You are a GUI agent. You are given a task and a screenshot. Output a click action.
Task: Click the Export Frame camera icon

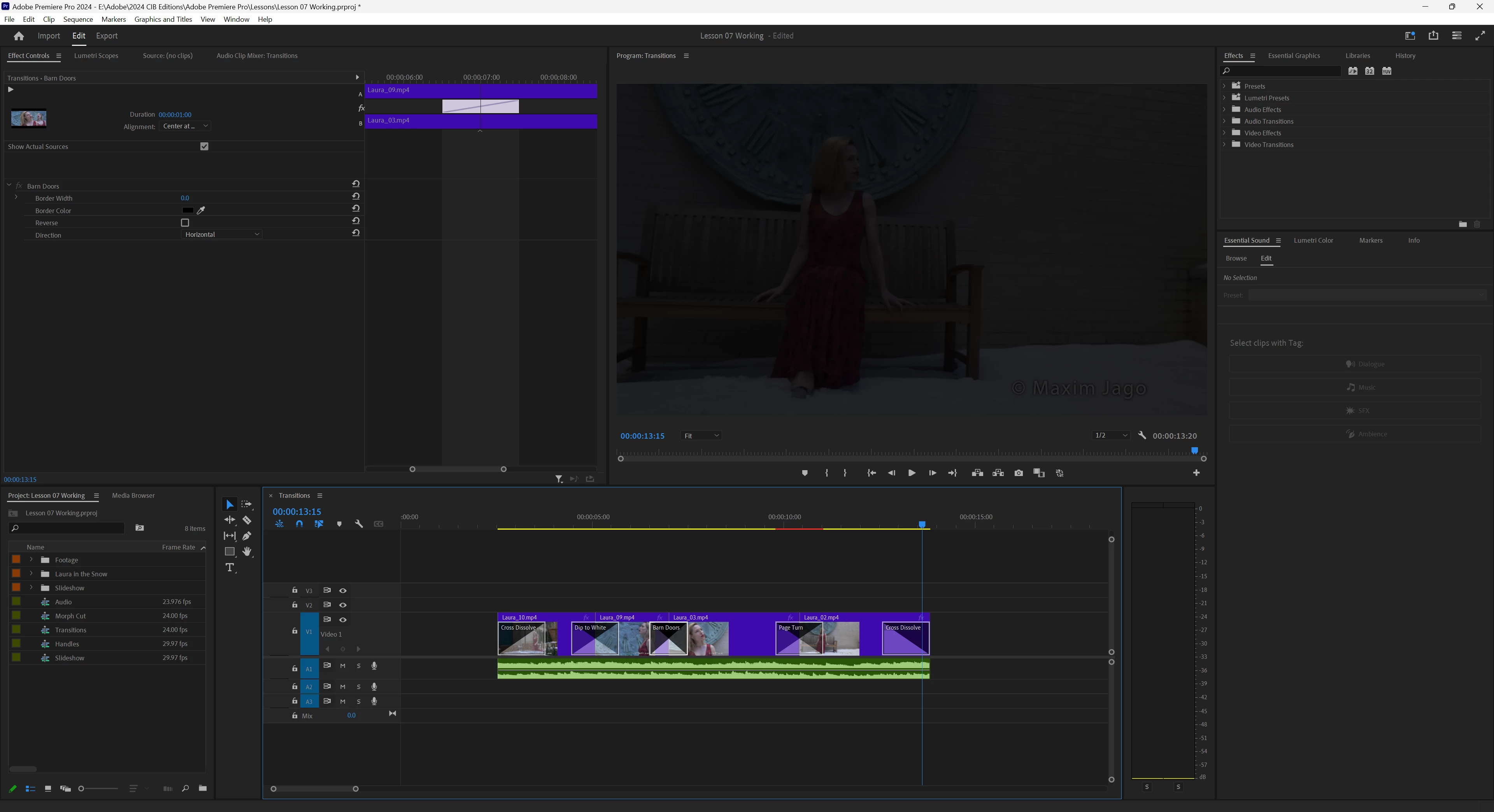[x=1019, y=473]
